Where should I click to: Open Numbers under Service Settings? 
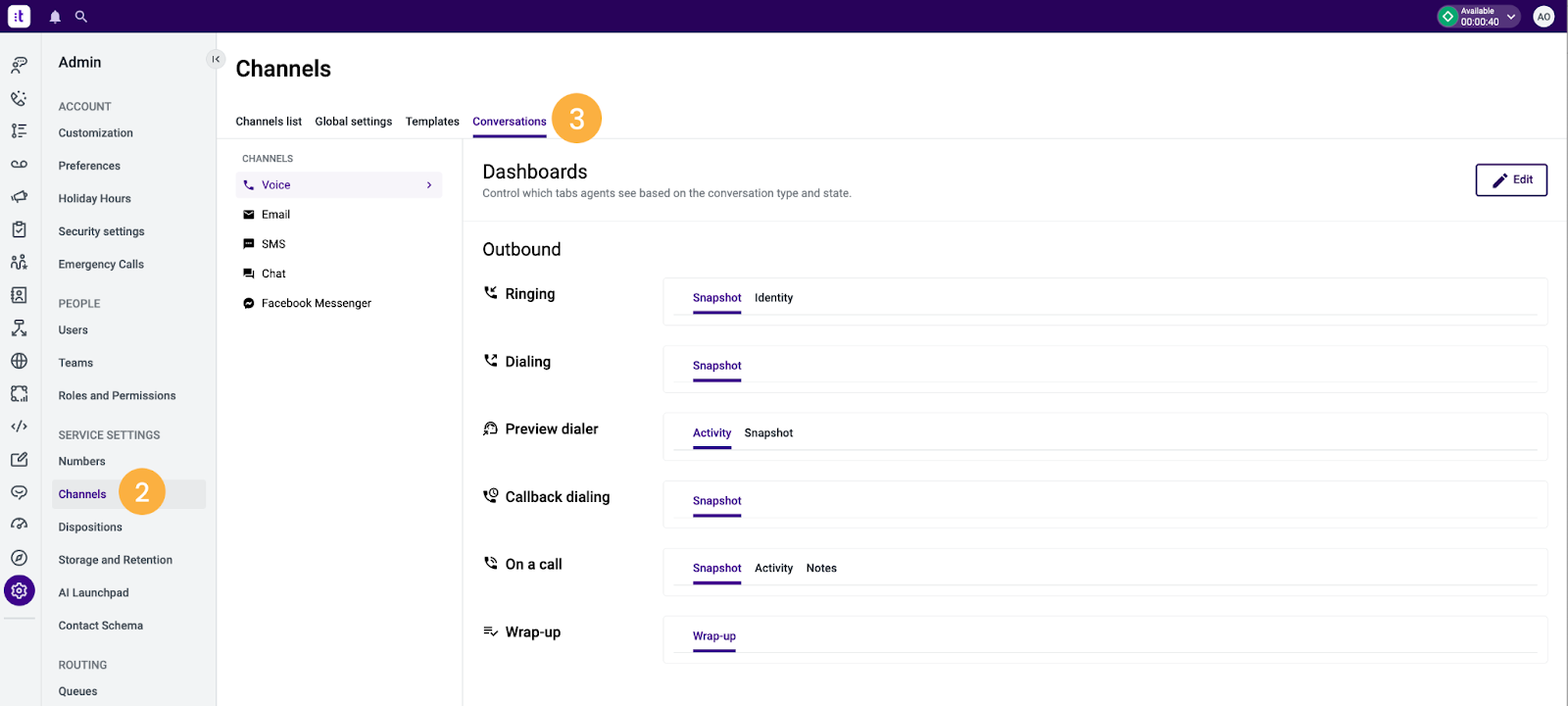point(81,462)
